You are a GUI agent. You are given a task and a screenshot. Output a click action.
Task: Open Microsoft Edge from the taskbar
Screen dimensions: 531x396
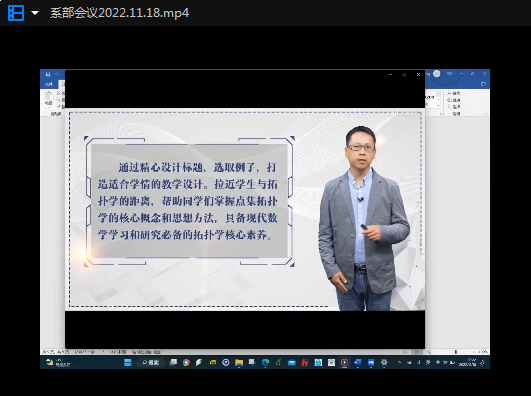(x=265, y=362)
